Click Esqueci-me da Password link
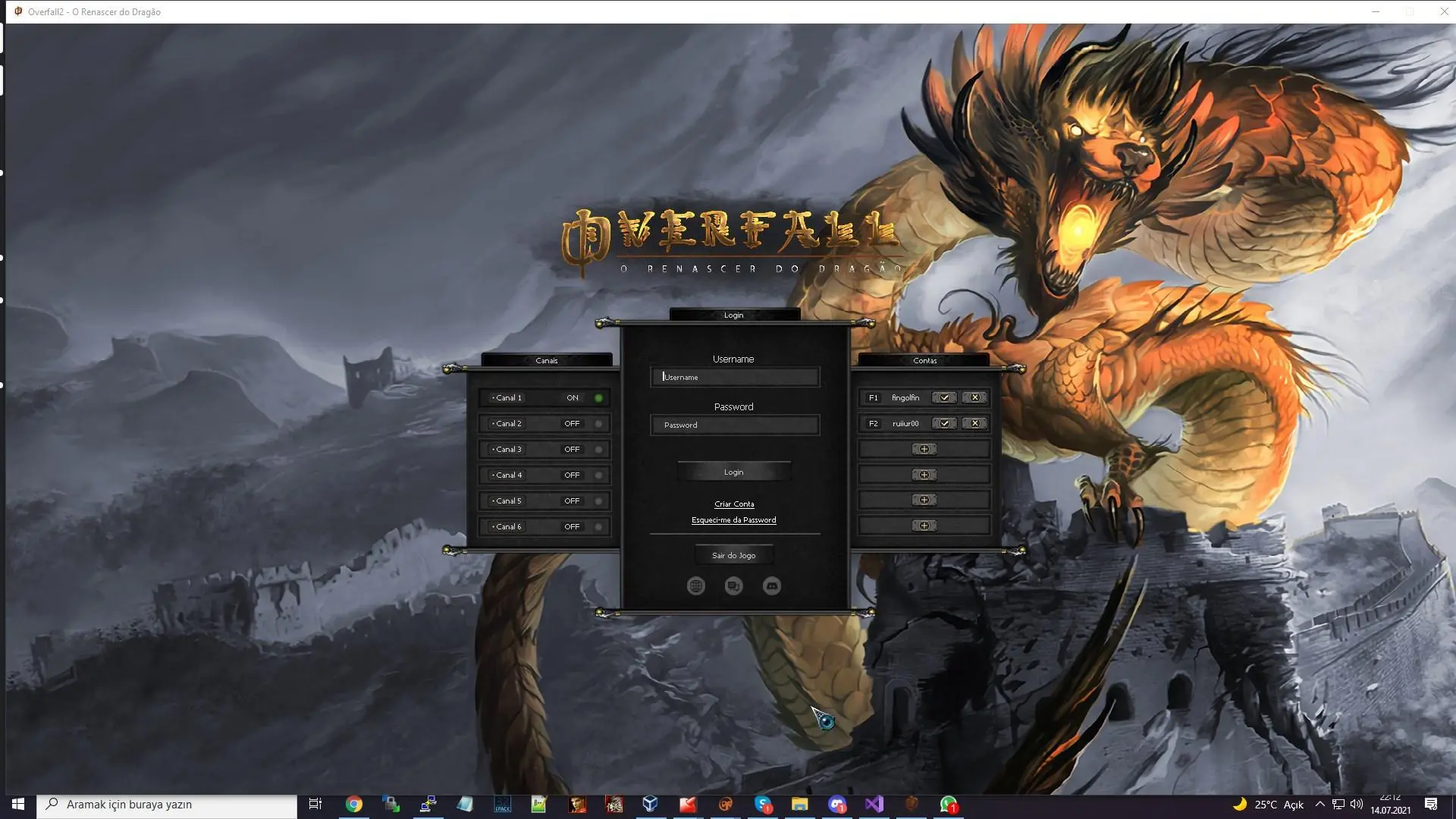This screenshot has height=819, width=1456. (733, 520)
